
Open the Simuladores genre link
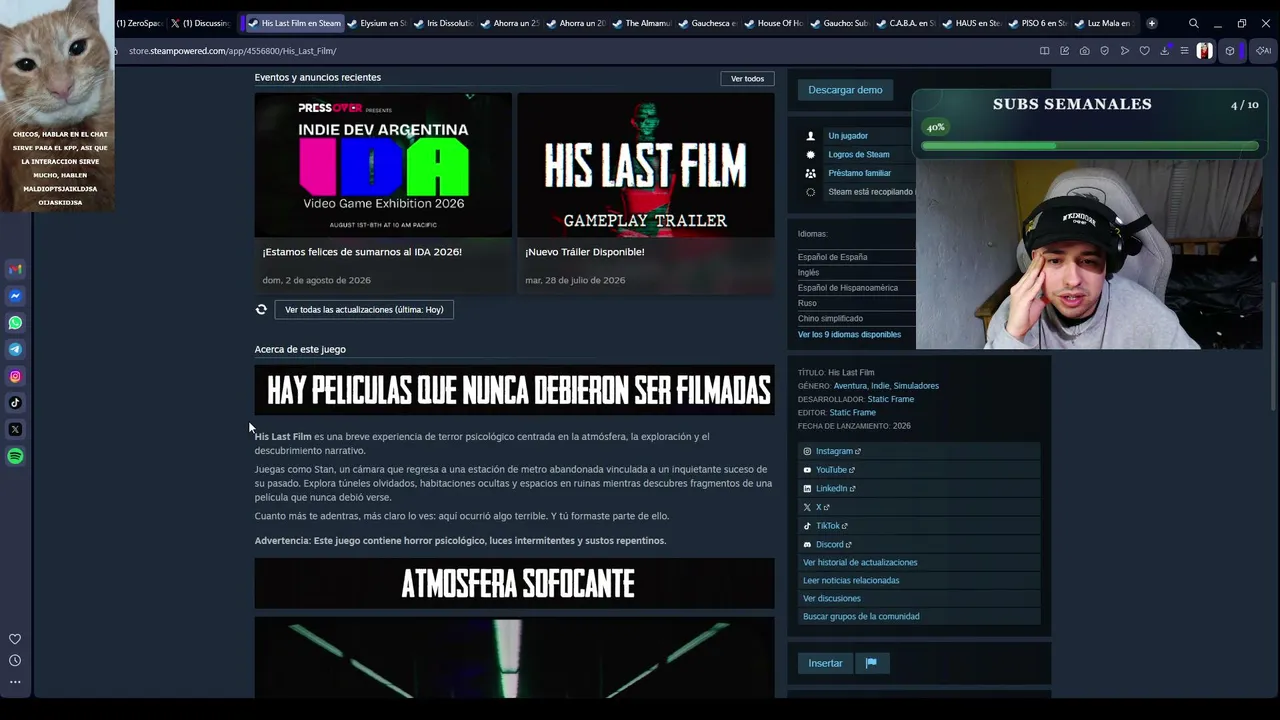pyautogui.click(x=916, y=386)
